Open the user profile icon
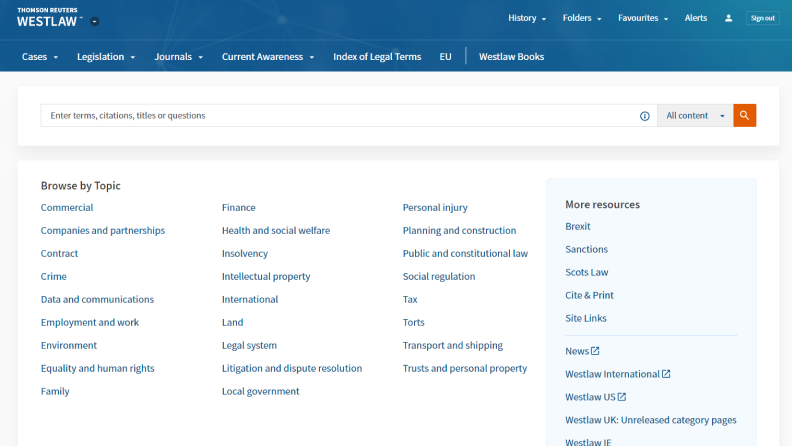The width and height of the screenshot is (792, 446). click(729, 18)
